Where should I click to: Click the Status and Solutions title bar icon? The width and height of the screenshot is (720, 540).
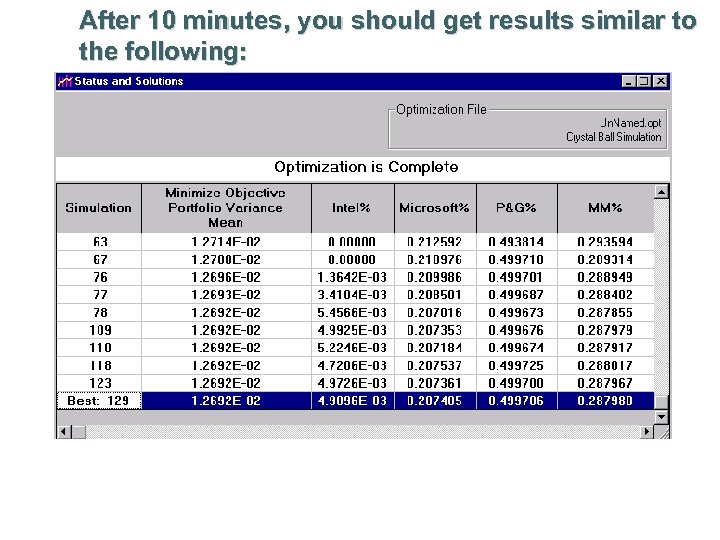[x=65, y=81]
